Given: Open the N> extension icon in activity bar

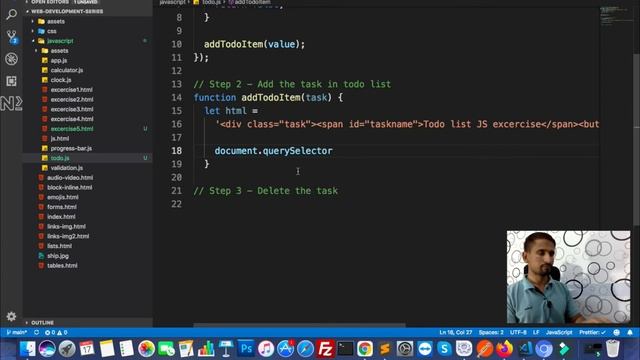Looking at the screenshot, I should (x=11, y=103).
